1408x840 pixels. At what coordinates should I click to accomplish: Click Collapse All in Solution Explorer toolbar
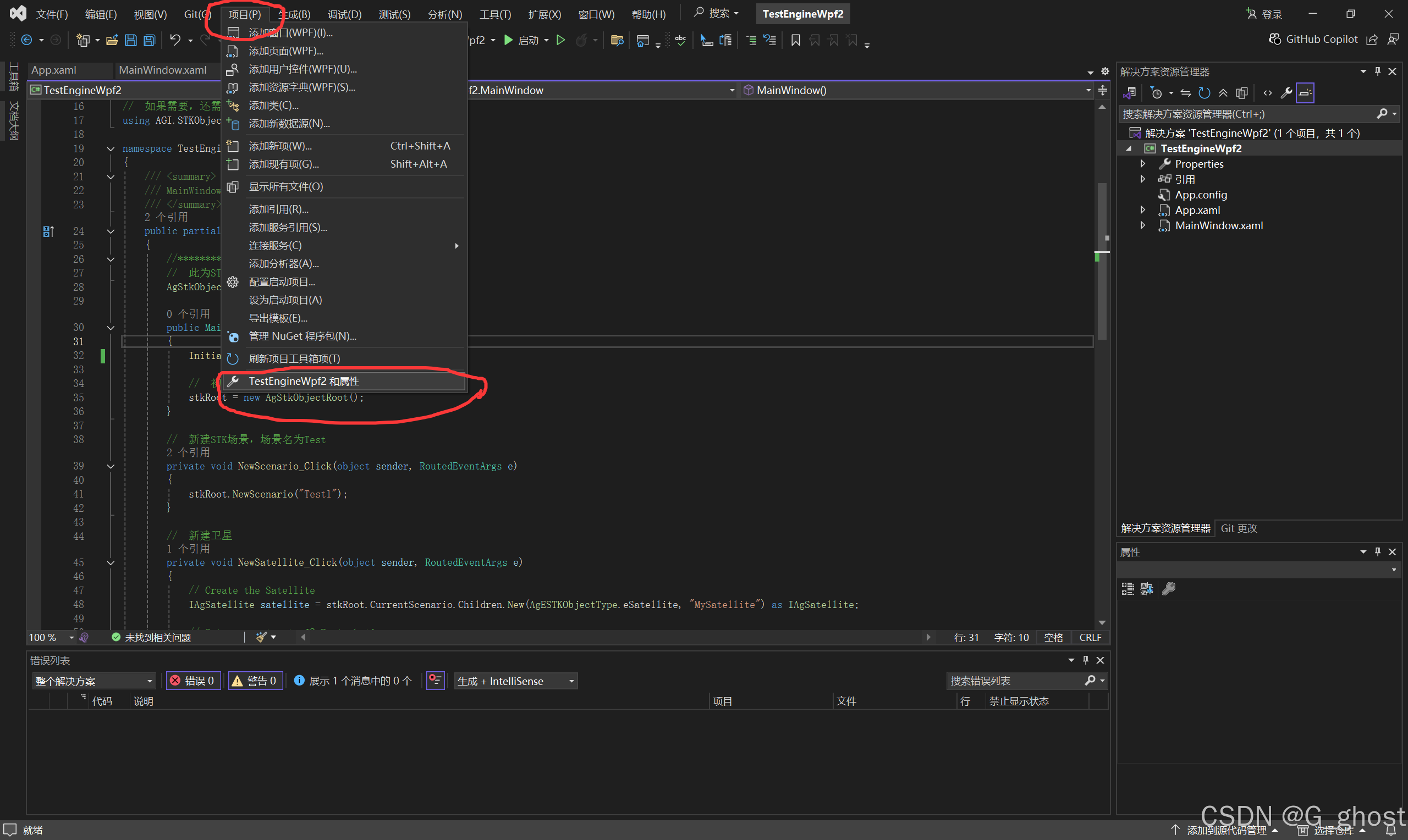1223,93
